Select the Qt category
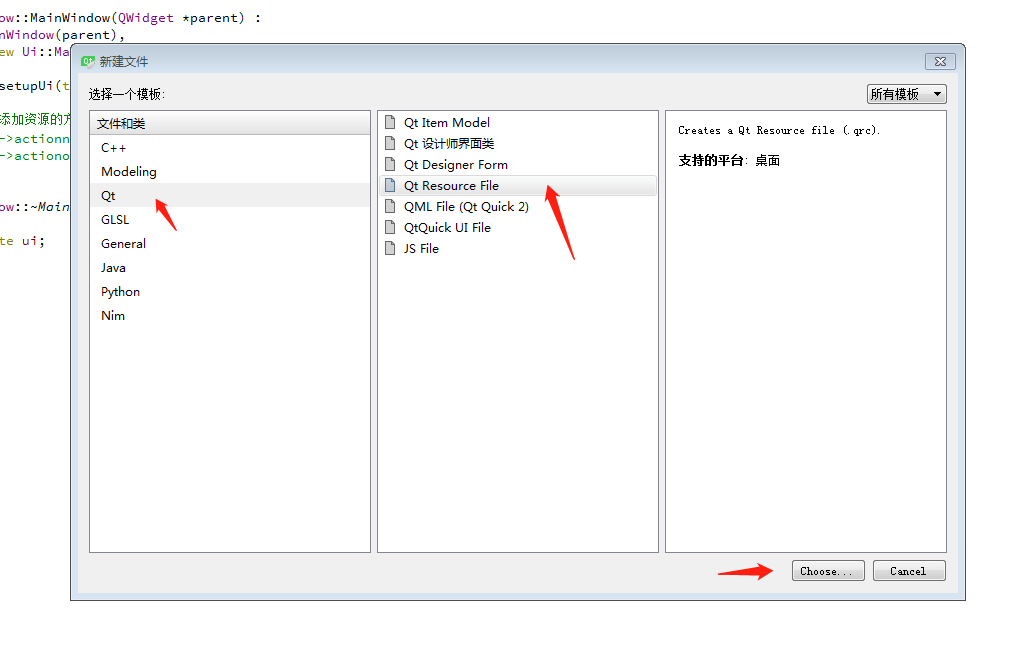The image size is (1015, 648). [x=230, y=196]
